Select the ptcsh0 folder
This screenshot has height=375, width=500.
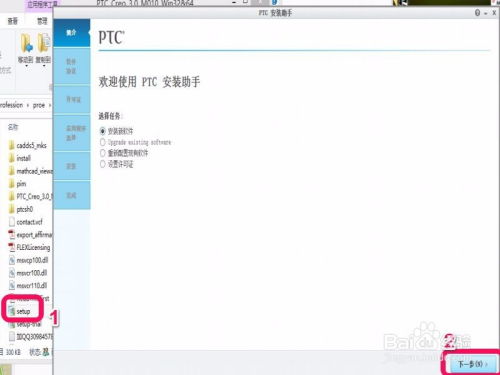click(x=21, y=209)
